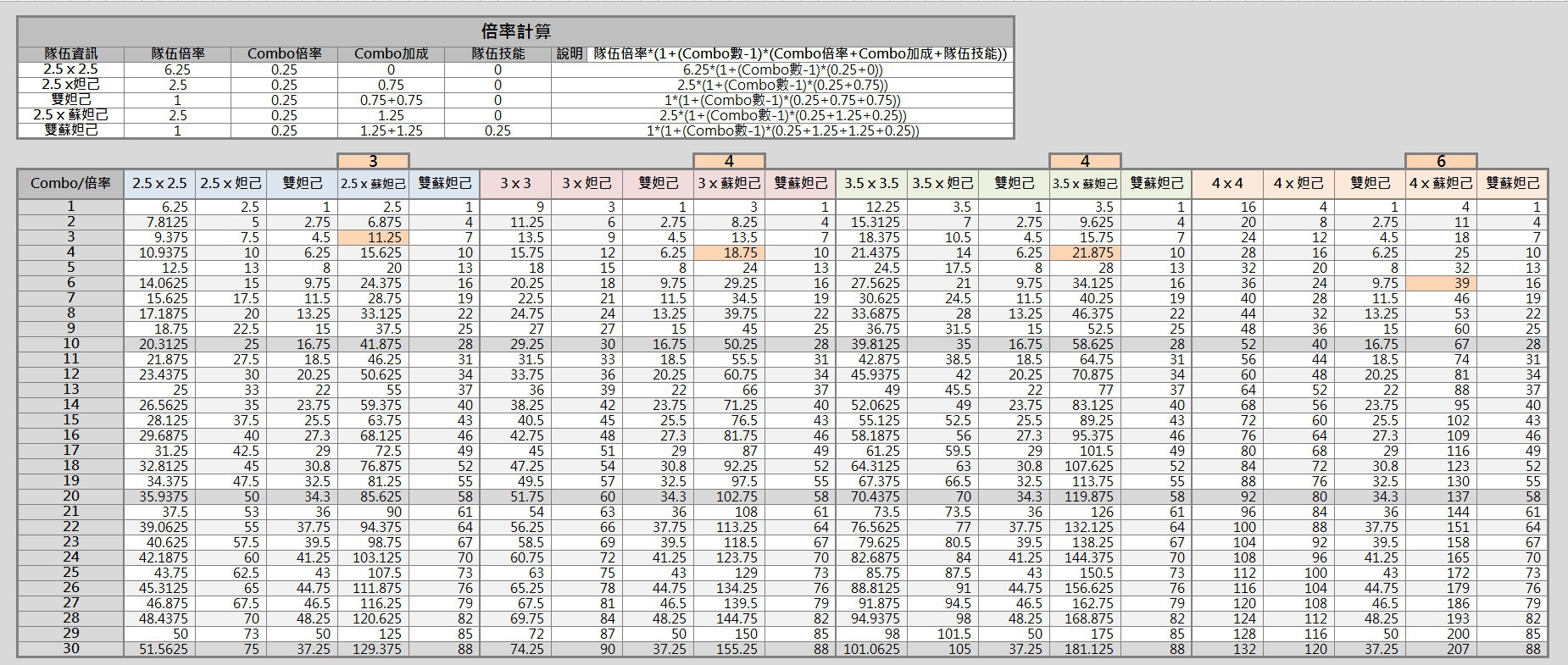The image size is (1568, 665).
Task: Click the orange box labeled 3
Action: [373, 161]
